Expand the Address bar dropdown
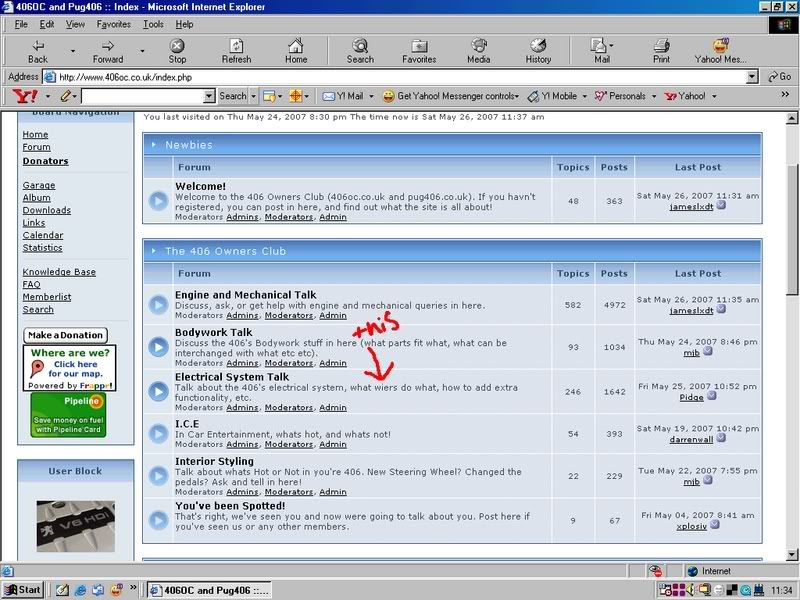 pos(752,77)
